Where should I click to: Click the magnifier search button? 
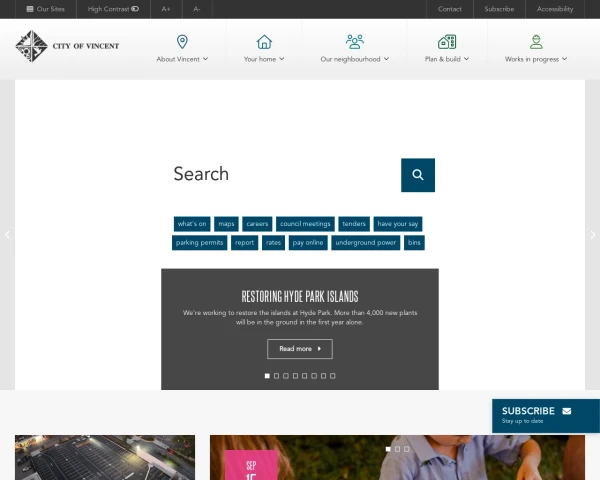pos(418,175)
